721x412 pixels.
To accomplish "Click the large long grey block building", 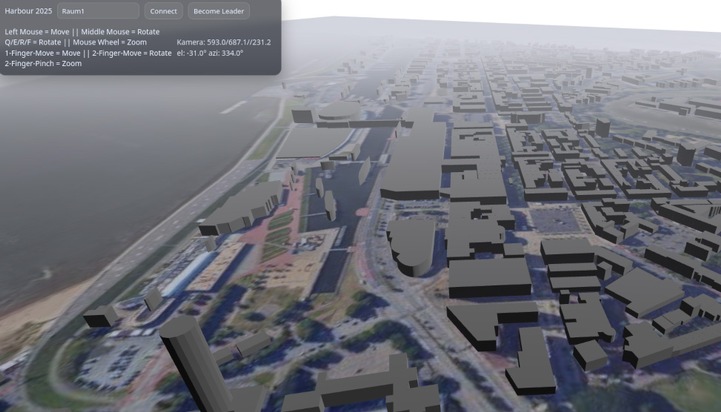I will coord(412,160).
